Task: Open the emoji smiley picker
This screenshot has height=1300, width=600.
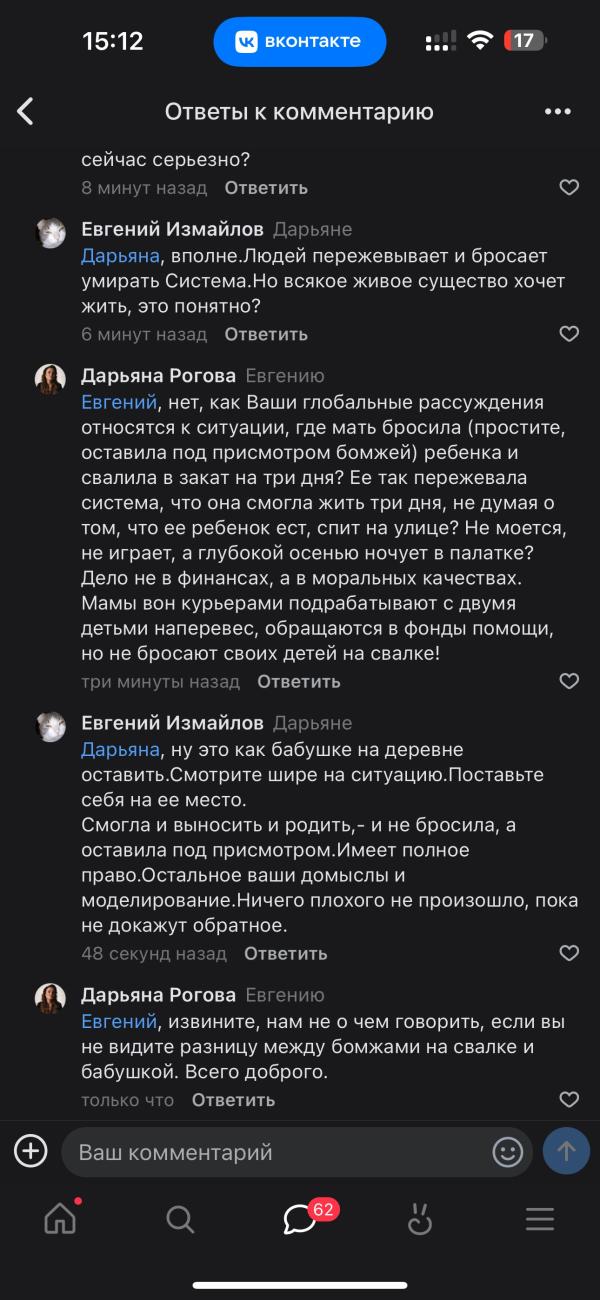Action: (x=508, y=1152)
